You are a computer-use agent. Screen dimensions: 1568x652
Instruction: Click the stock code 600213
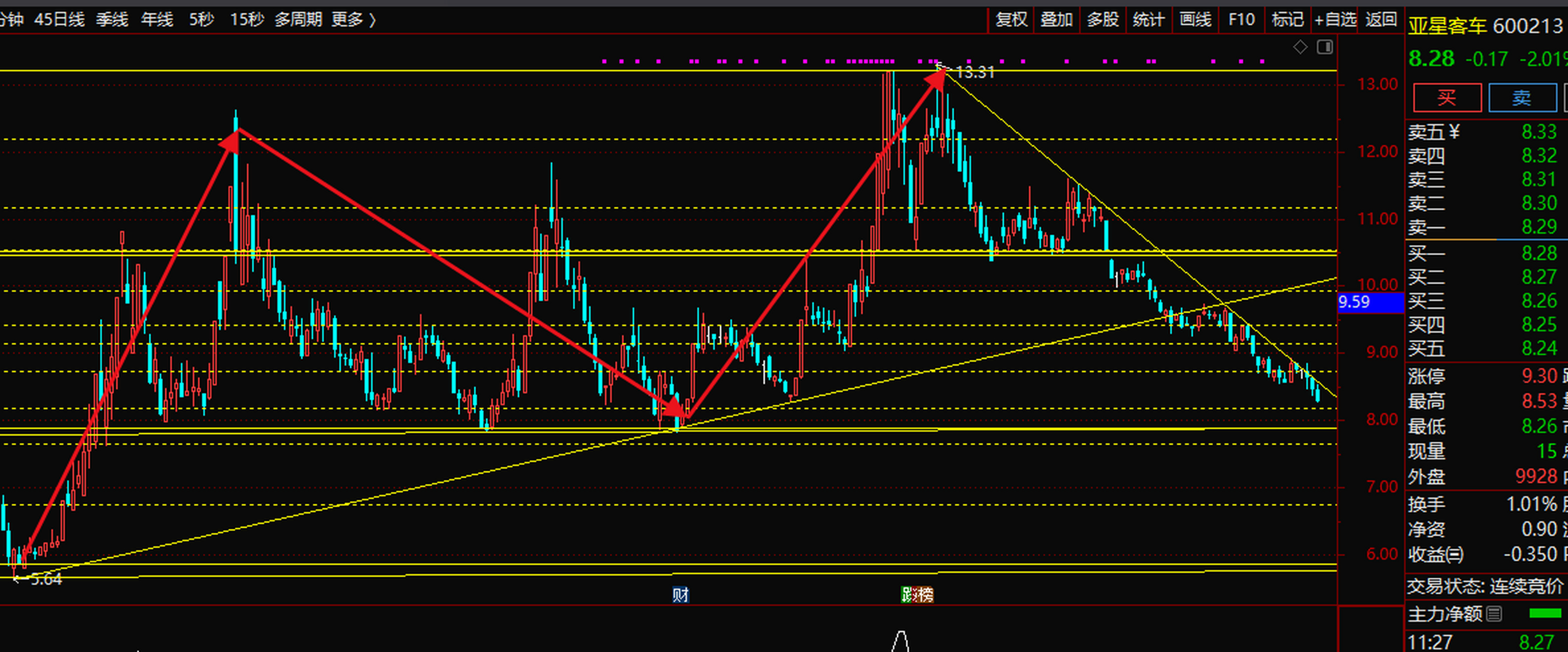1528,25
